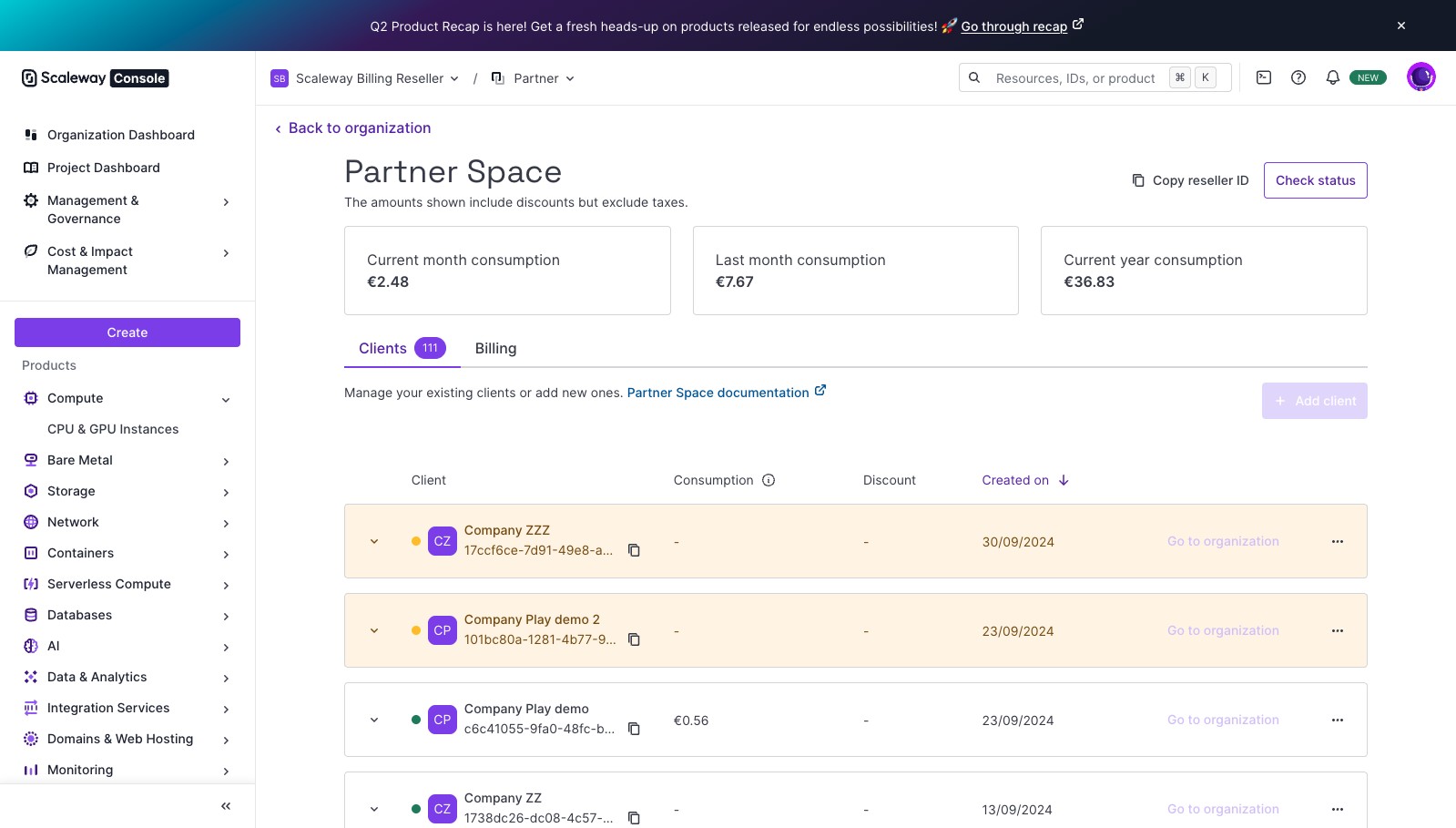
Task: Collapse the sidebar with double-chevron icon
Action: click(x=226, y=806)
